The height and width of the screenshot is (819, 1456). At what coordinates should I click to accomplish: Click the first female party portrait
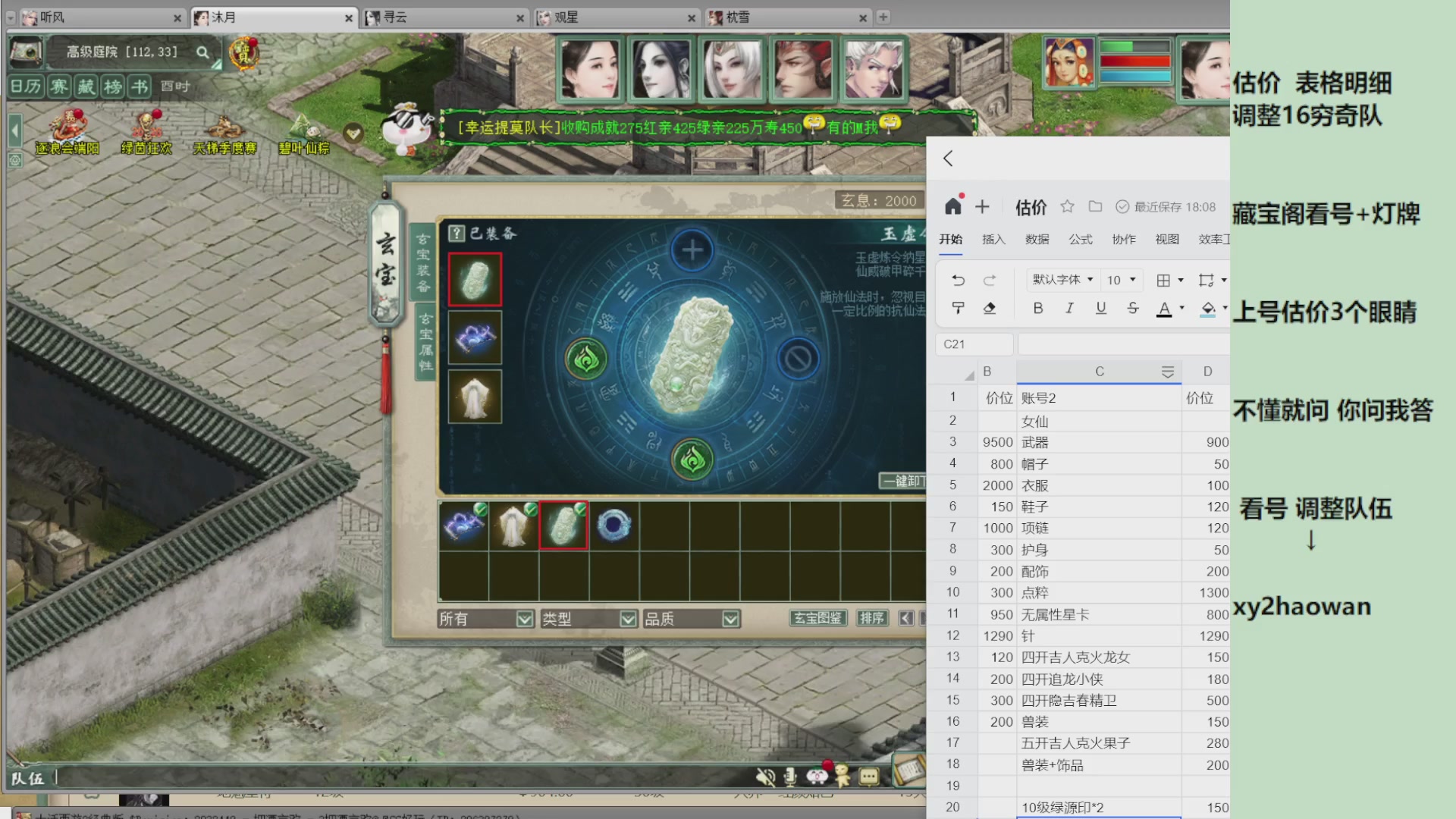point(589,69)
